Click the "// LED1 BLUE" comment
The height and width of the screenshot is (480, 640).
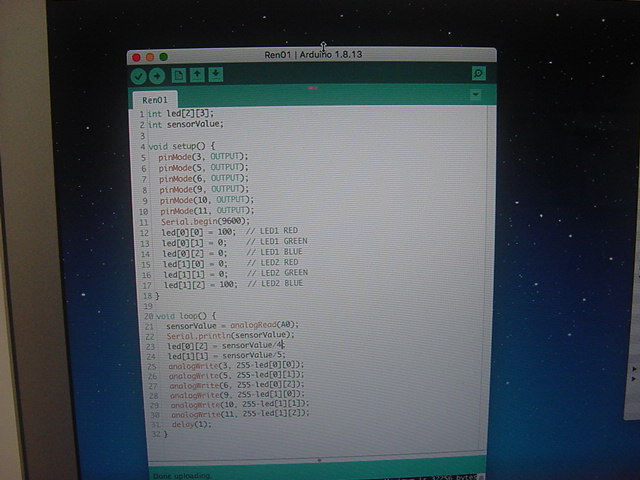275,252
